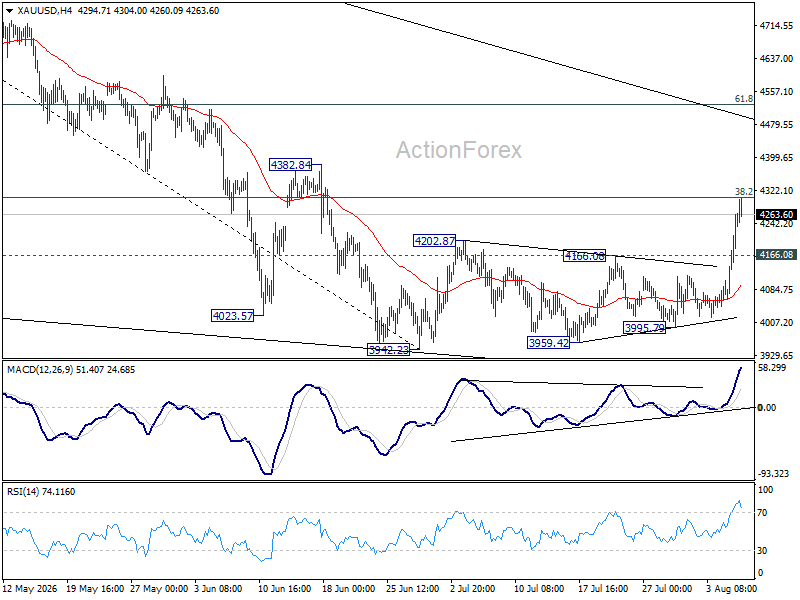Screen dimensions: 800x600
Task: Click the 3942.23 low price label
Action: (x=388, y=349)
